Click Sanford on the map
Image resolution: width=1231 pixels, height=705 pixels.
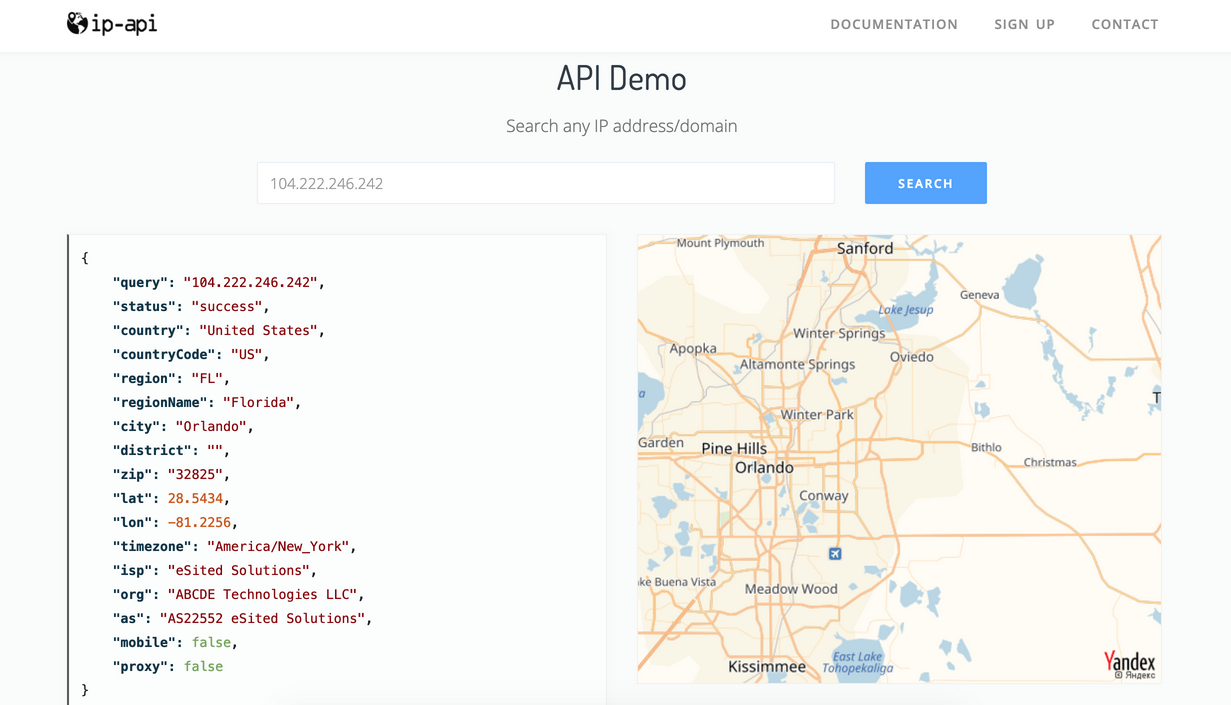click(x=865, y=248)
